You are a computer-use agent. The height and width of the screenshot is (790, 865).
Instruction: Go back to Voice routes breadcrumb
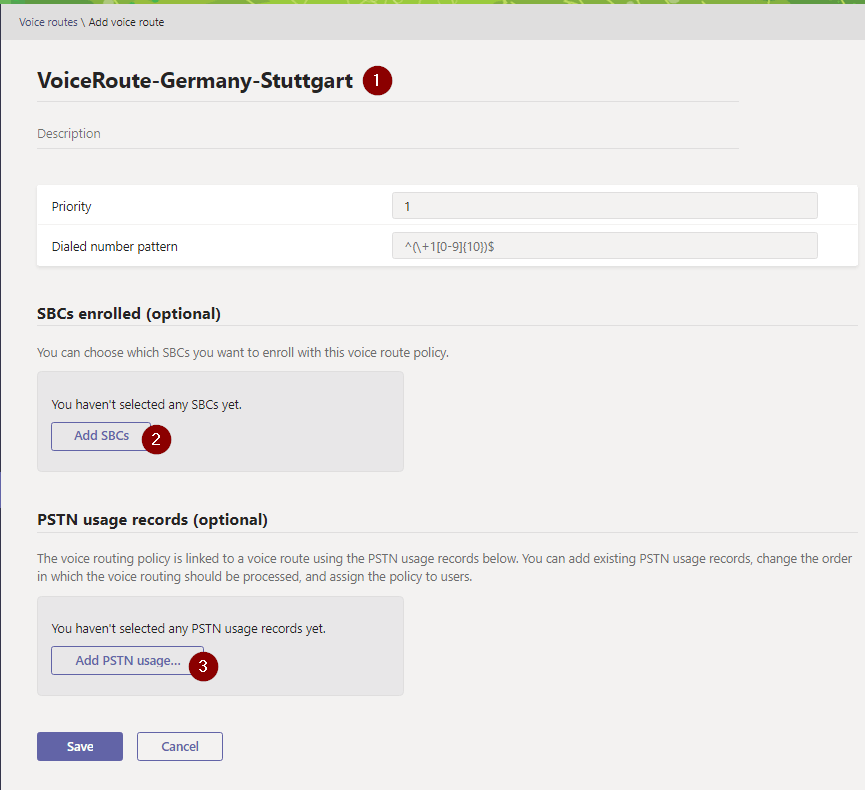click(48, 22)
